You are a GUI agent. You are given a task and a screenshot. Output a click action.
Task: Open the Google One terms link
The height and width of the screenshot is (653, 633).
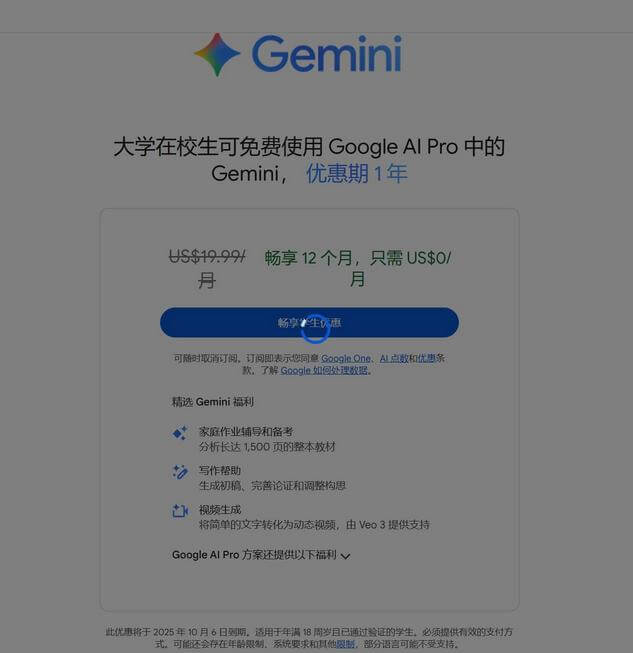tap(346, 358)
